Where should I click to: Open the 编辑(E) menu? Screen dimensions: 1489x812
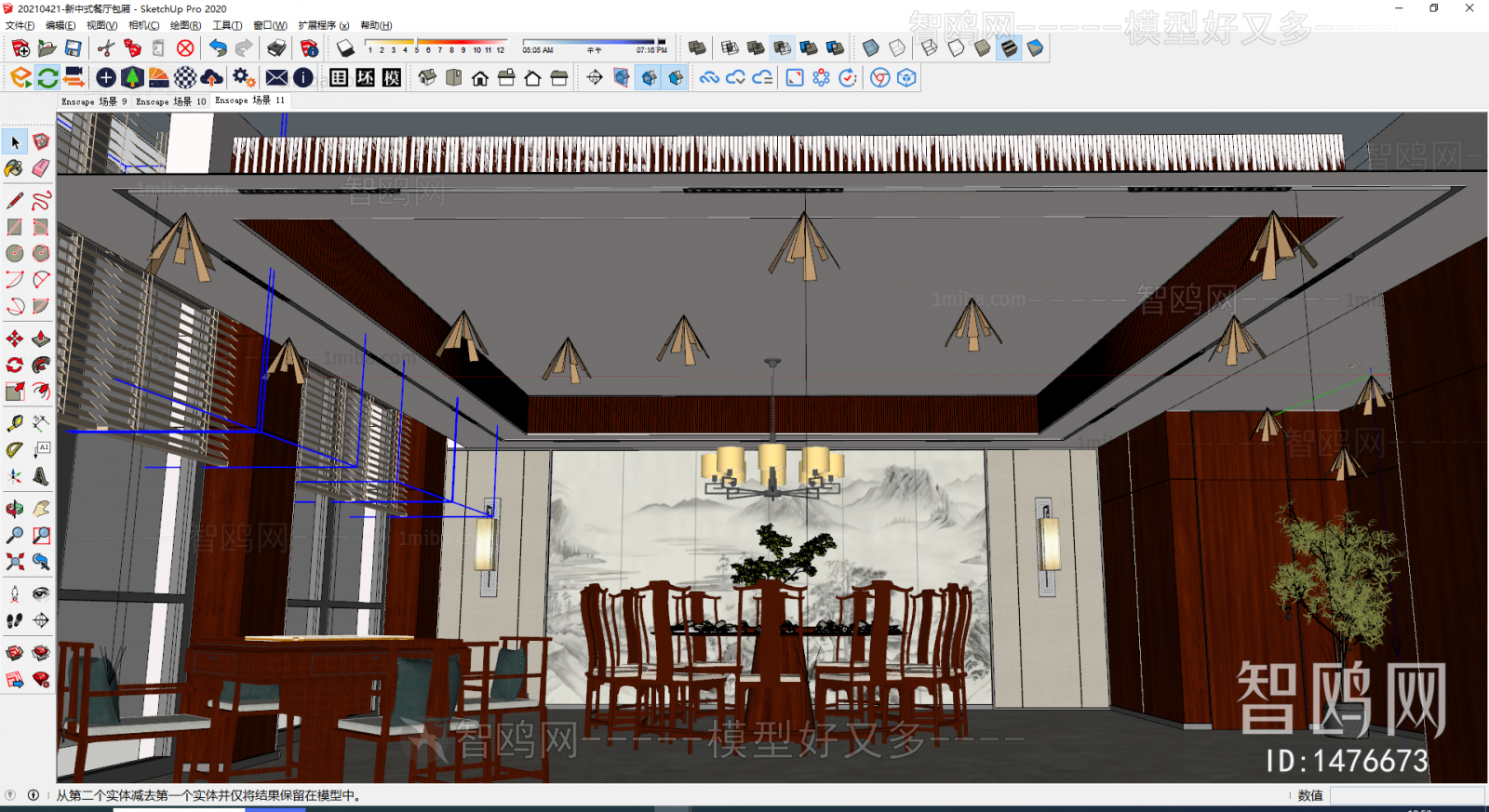[60, 25]
